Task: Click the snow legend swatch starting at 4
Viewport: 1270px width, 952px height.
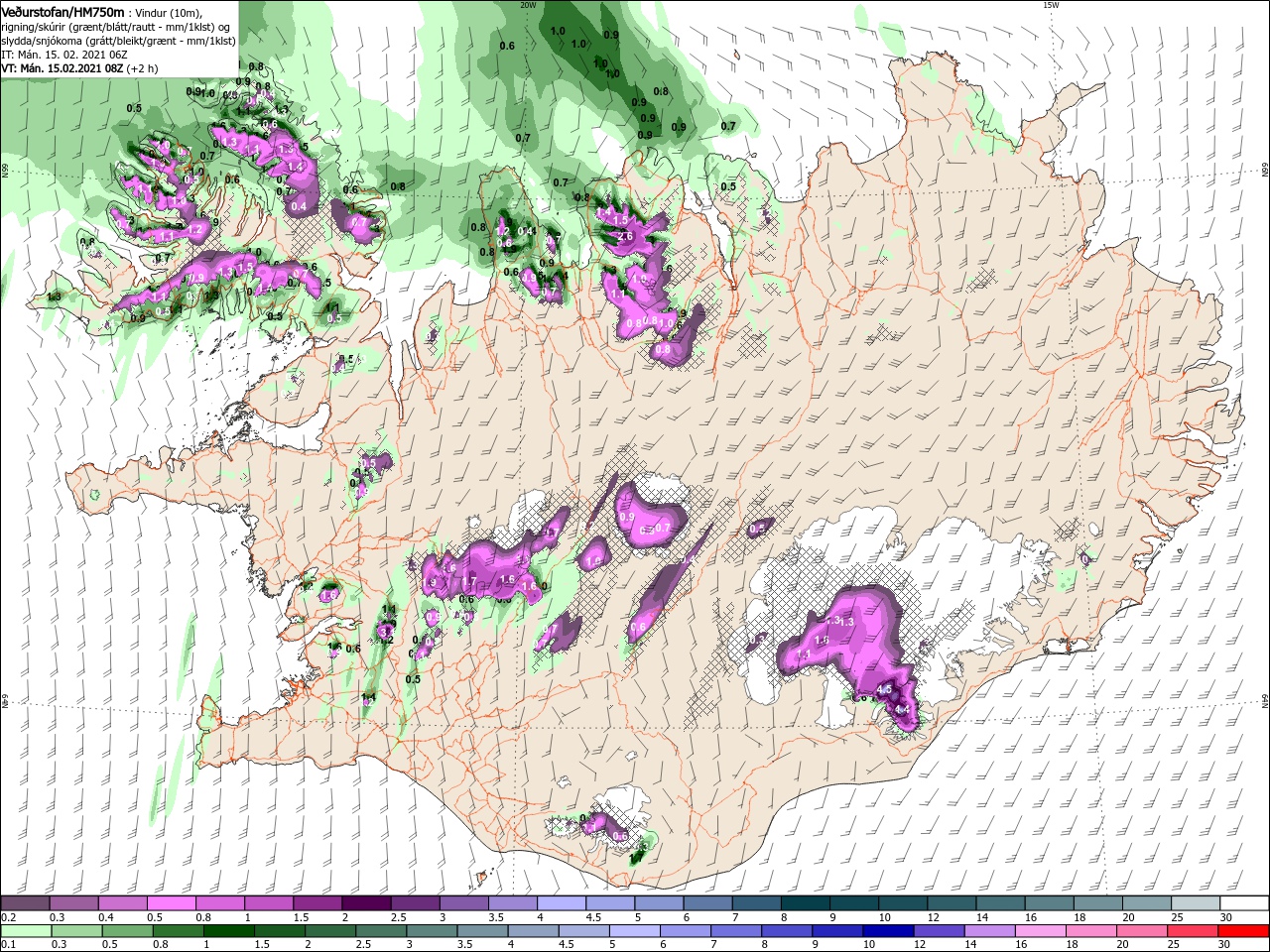Action: (x=561, y=903)
